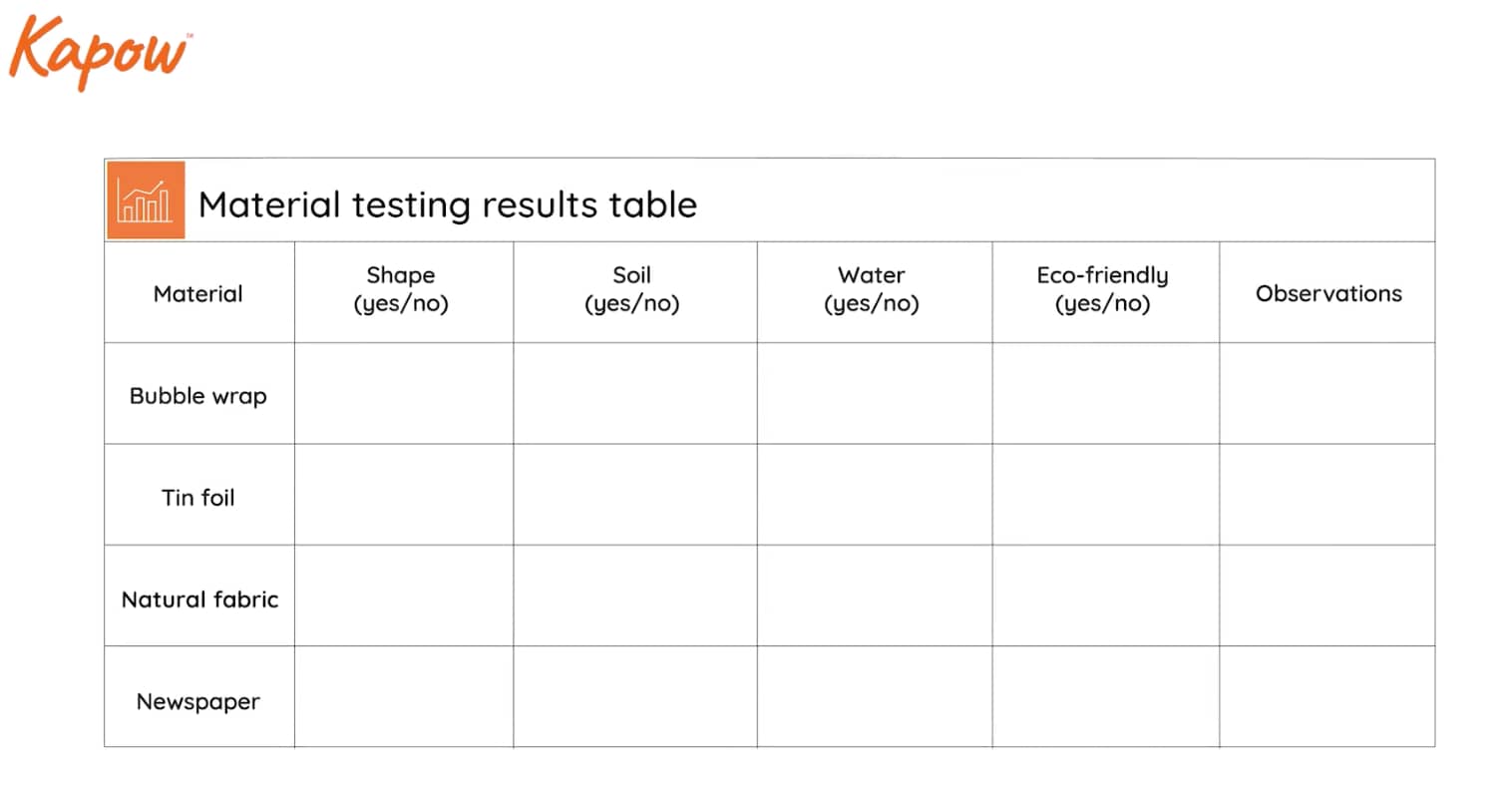Click the Bubble wrap Observations cell
Viewport: 1512px width, 794px height.
pos(1327,394)
